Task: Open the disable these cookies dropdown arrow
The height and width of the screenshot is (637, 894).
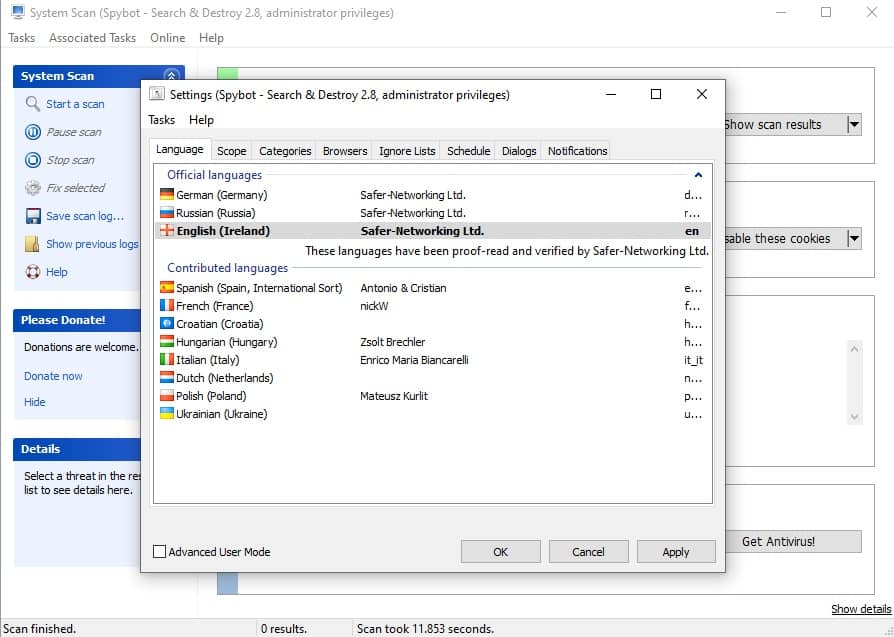Action: click(x=854, y=238)
